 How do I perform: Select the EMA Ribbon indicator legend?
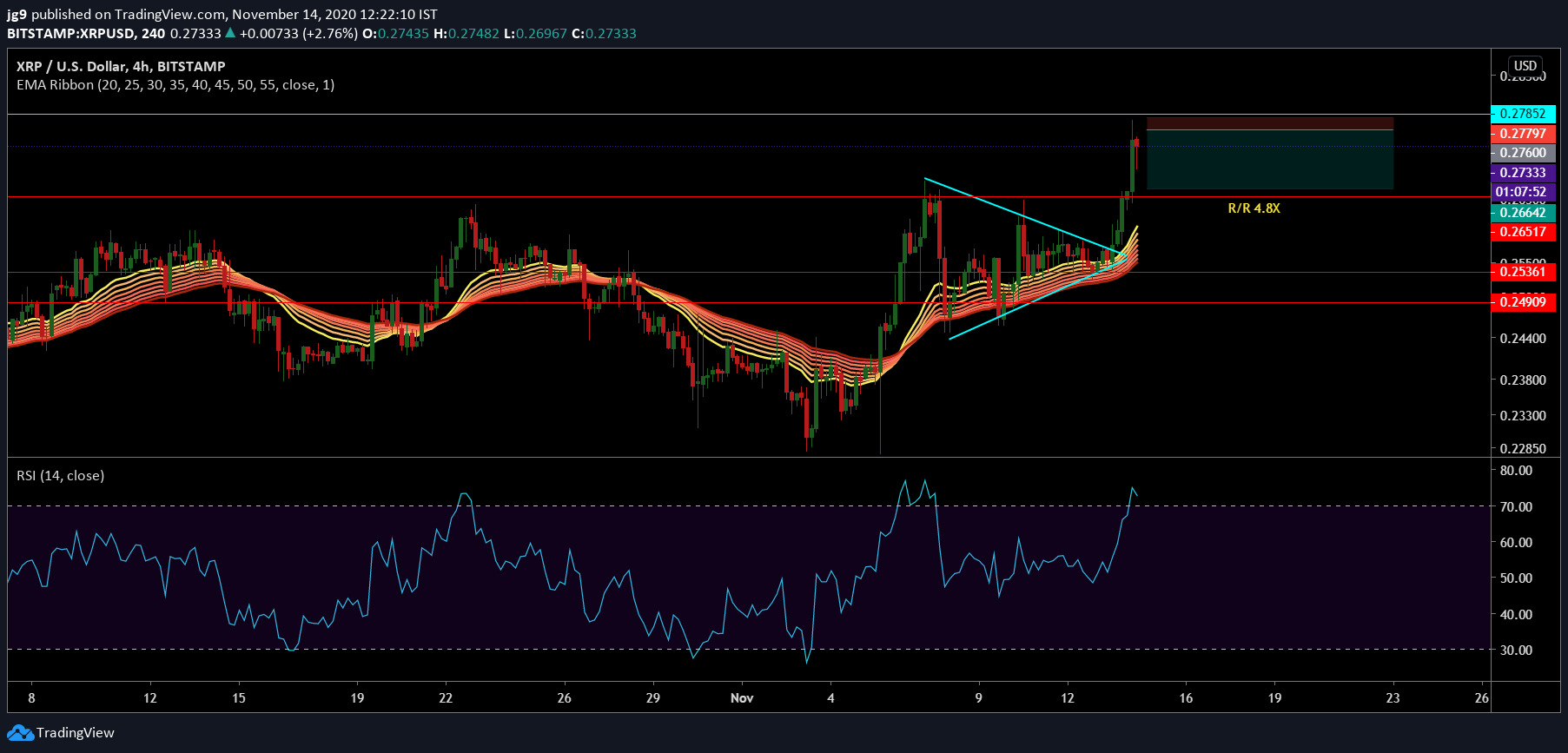175,85
